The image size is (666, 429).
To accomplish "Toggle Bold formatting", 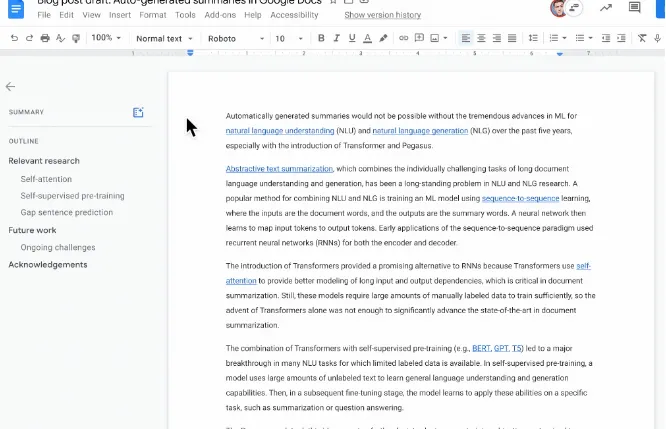I will pos(321,38).
